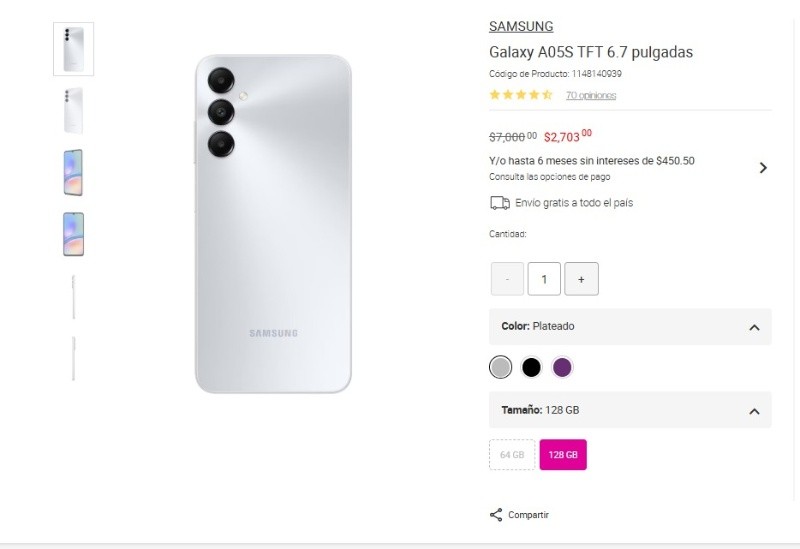Click the quantity input field
The height and width of the screenshot is (549, 800).
pyautogui.click(x=544, y=279)
